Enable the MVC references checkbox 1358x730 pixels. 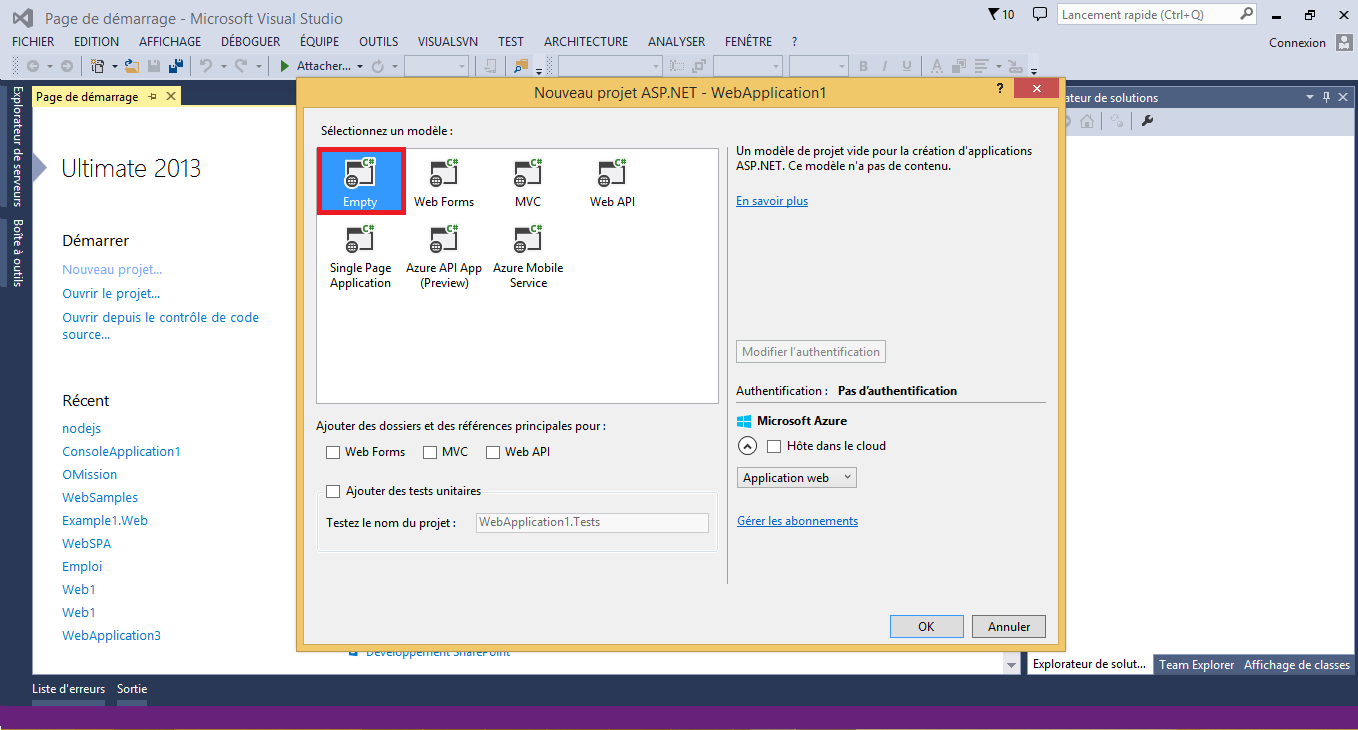[430, 452]
